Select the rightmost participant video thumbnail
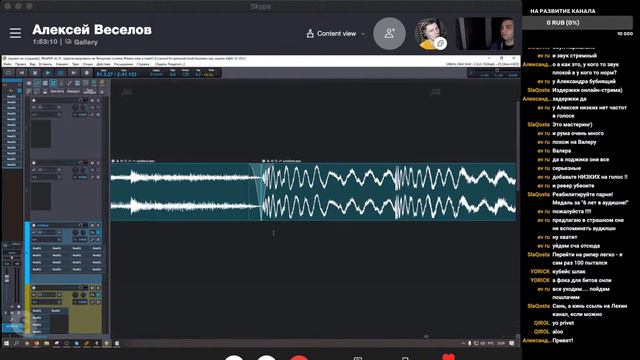The width and height of the screenshot is (640, 360). (484, 33)
